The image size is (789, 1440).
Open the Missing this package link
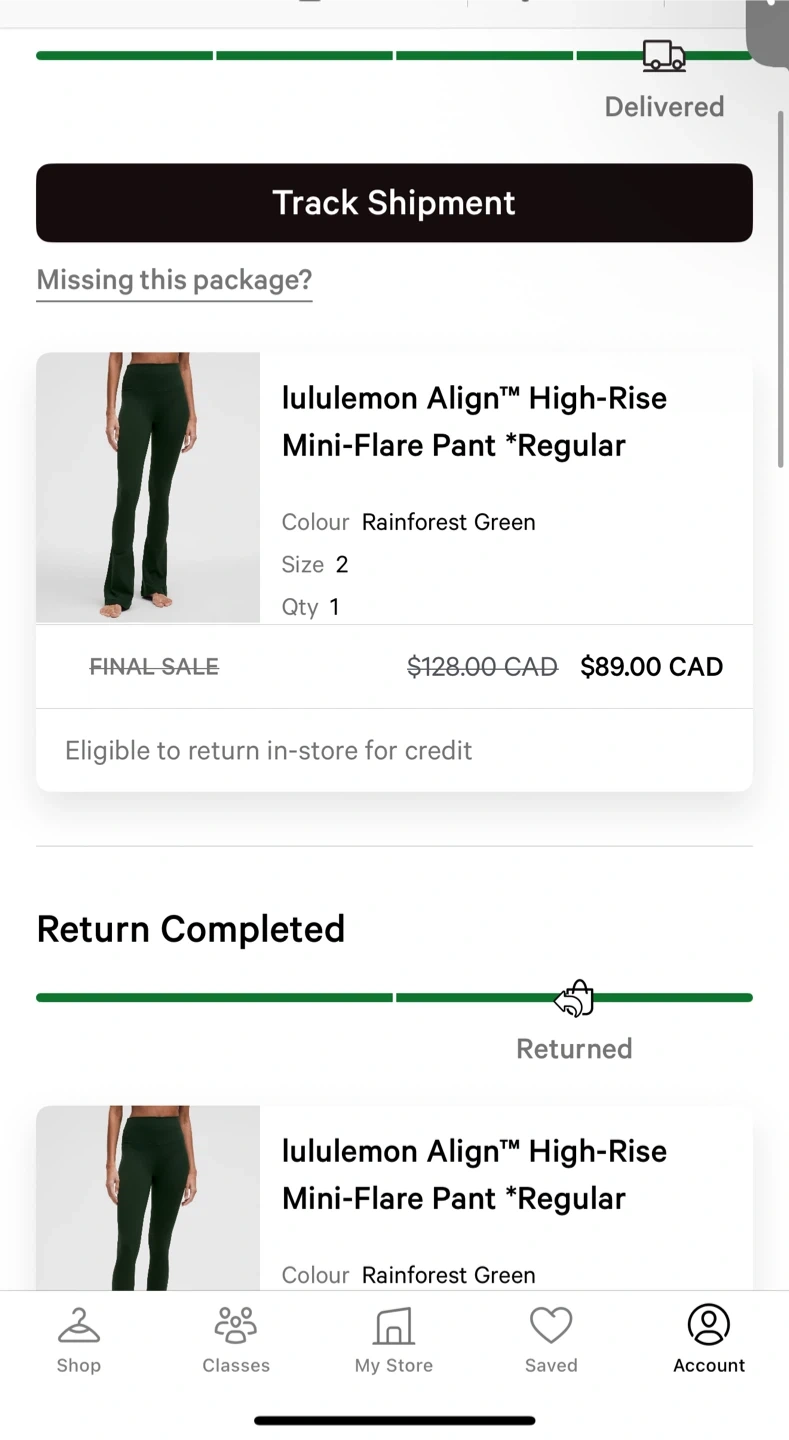[x=174, y=280]
